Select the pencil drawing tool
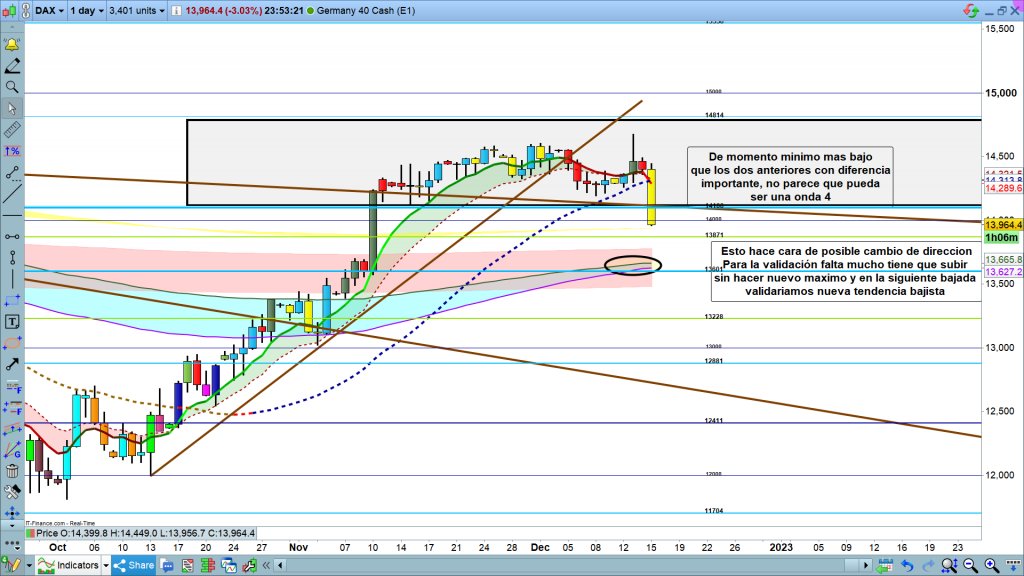 pyautogui.click(x=12, y=66)
